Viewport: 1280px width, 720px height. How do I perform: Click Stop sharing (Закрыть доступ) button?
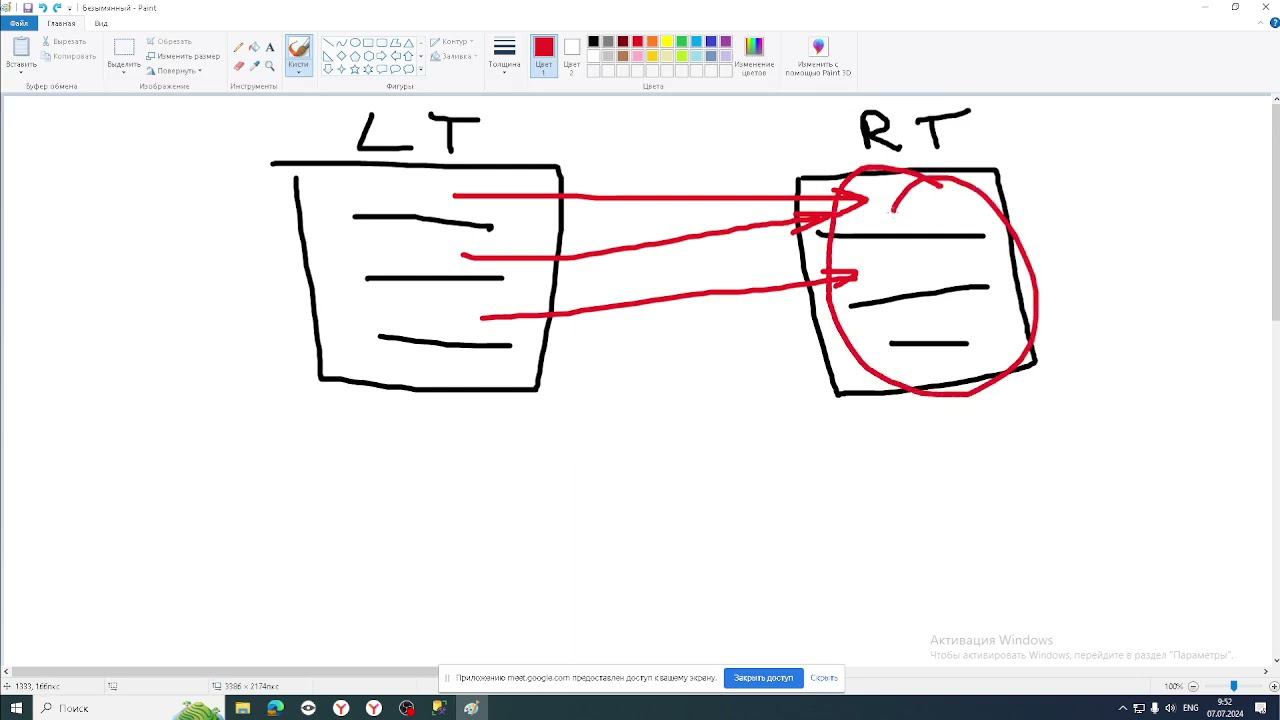763,678
